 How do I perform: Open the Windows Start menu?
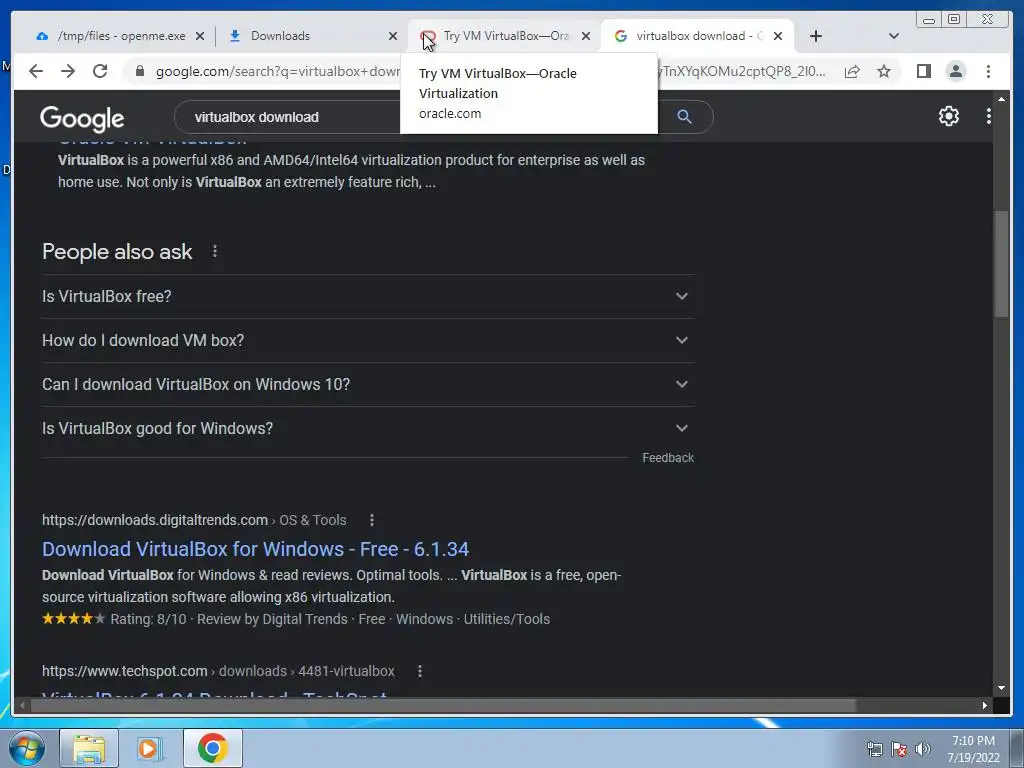26,748
